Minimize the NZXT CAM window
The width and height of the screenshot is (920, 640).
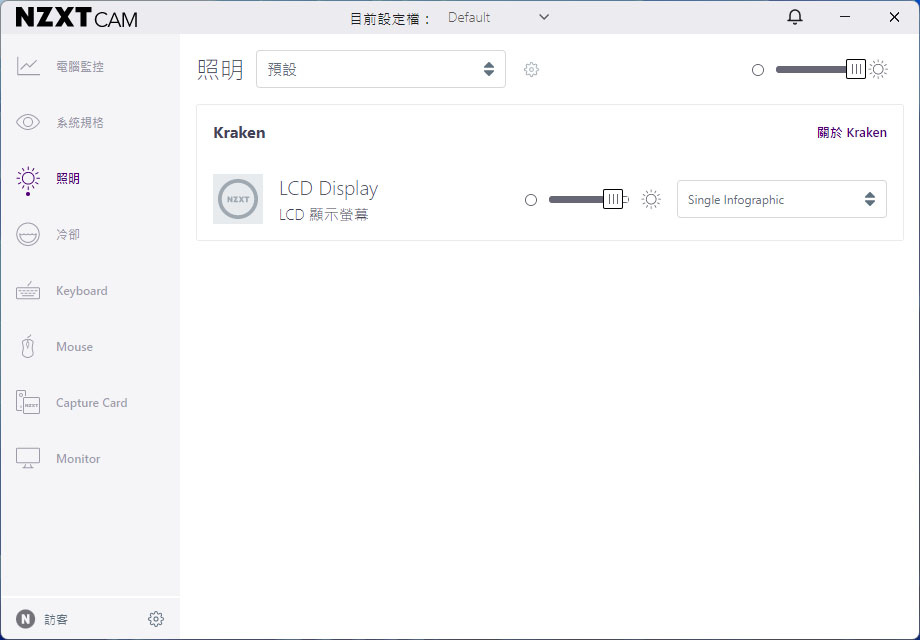845,17
